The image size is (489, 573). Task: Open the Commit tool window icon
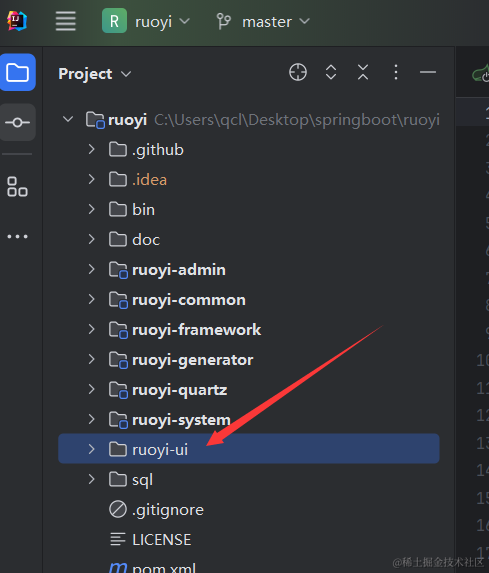(18, 122)
